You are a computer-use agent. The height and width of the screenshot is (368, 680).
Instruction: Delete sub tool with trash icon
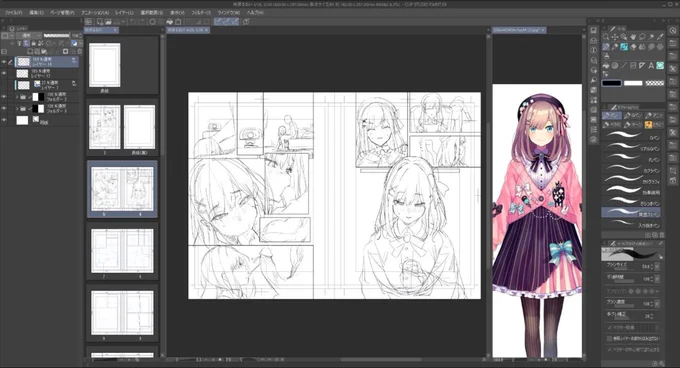[662, 234]
